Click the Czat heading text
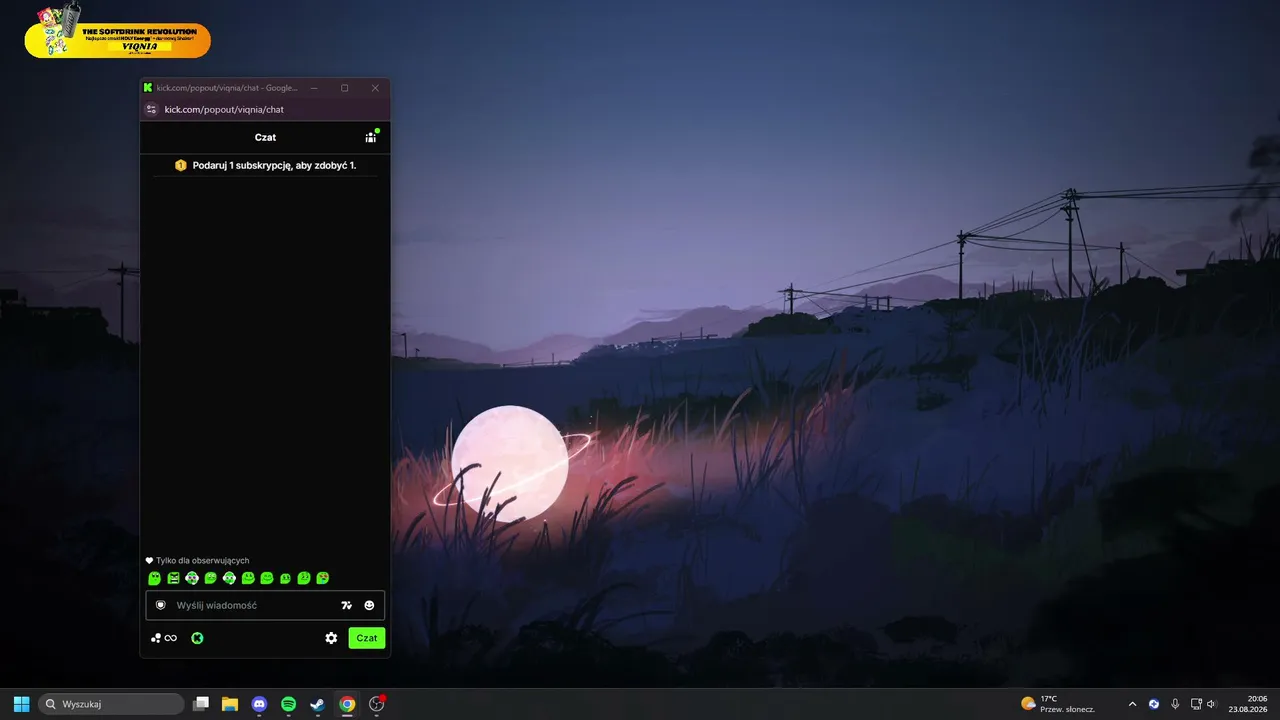Viewport: 1280px width, 720px height. click(265, 137)
